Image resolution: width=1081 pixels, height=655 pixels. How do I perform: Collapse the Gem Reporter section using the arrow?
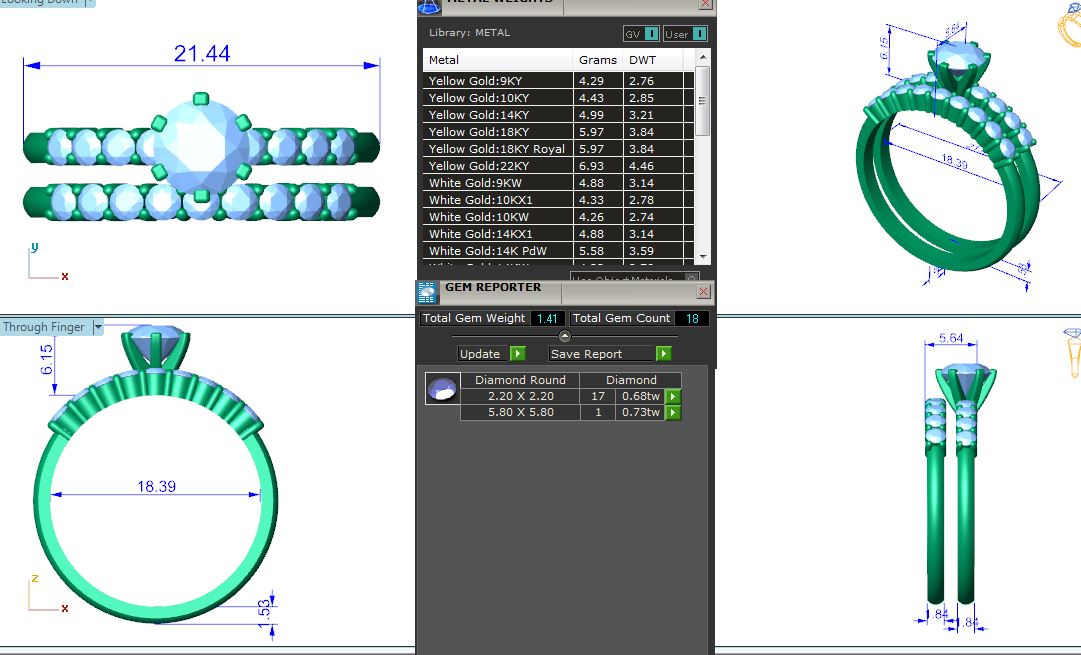[564, 336]
